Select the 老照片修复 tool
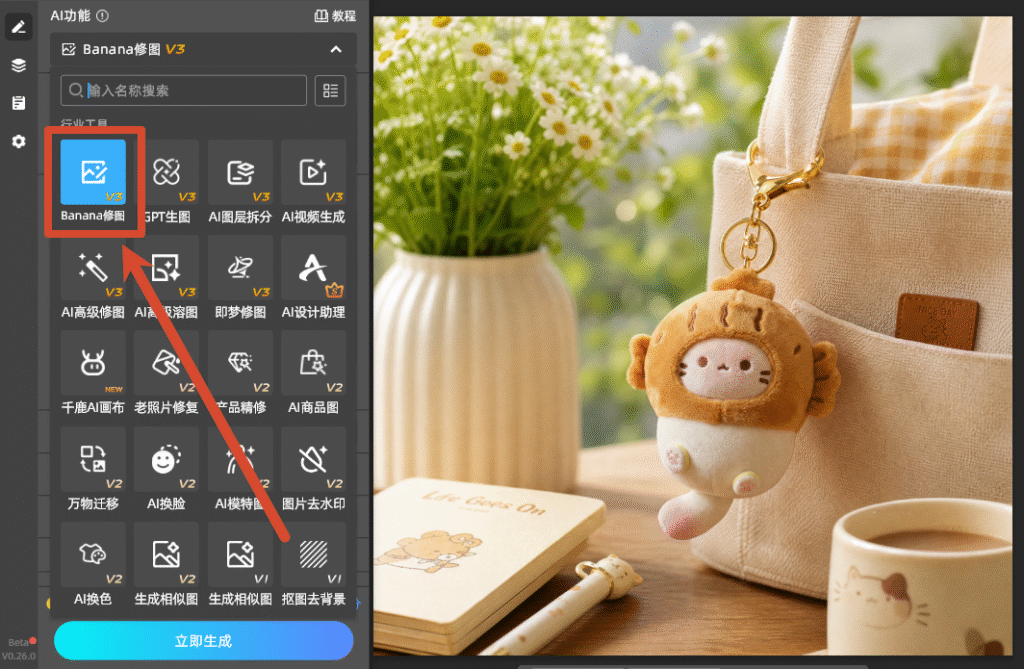Screen dimensions: 1024x669 coord(167,372)
